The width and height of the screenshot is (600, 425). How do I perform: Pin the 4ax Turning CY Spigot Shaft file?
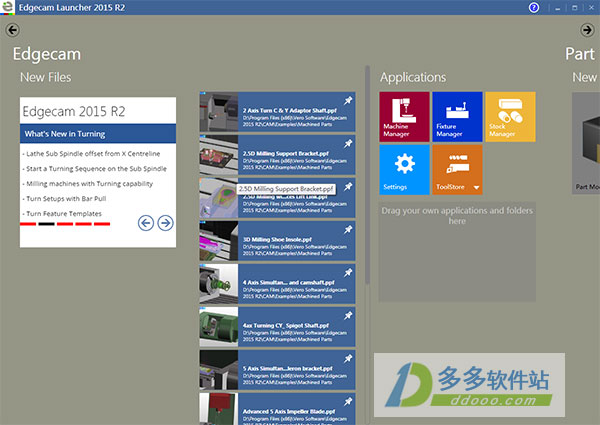(347, 316)
